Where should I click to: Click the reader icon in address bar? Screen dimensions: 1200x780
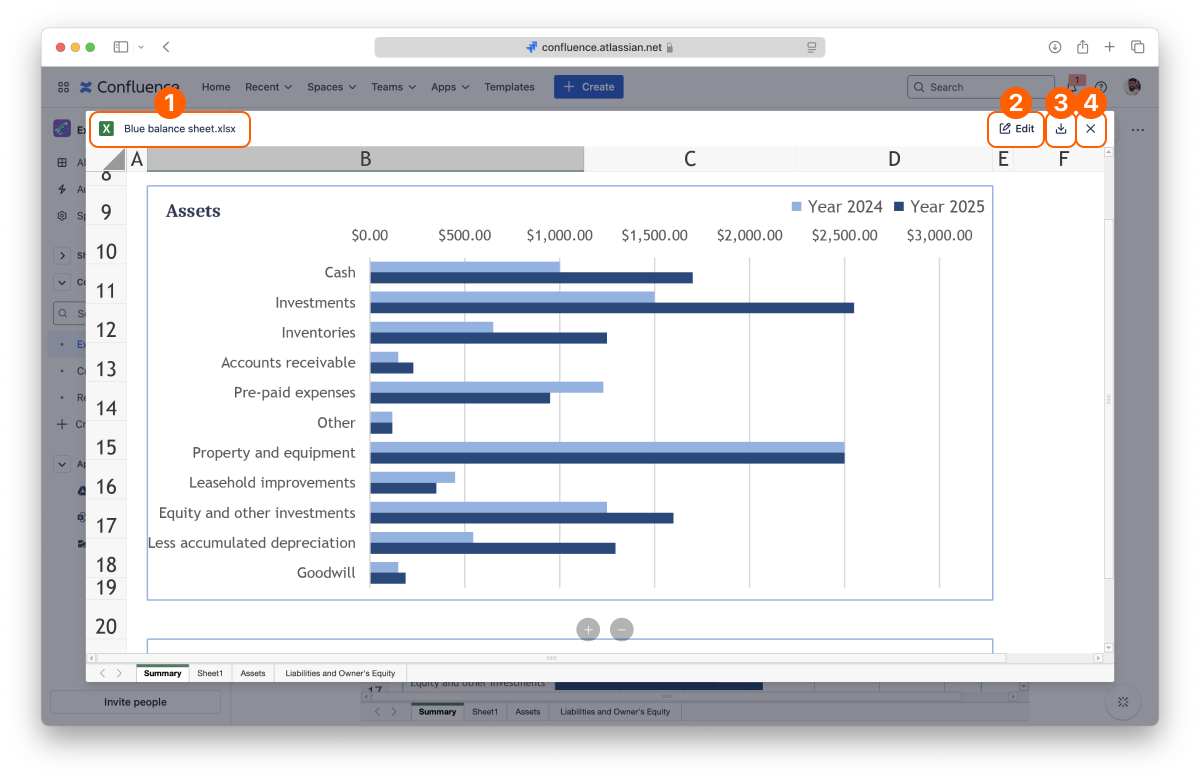tap(812, 47)
